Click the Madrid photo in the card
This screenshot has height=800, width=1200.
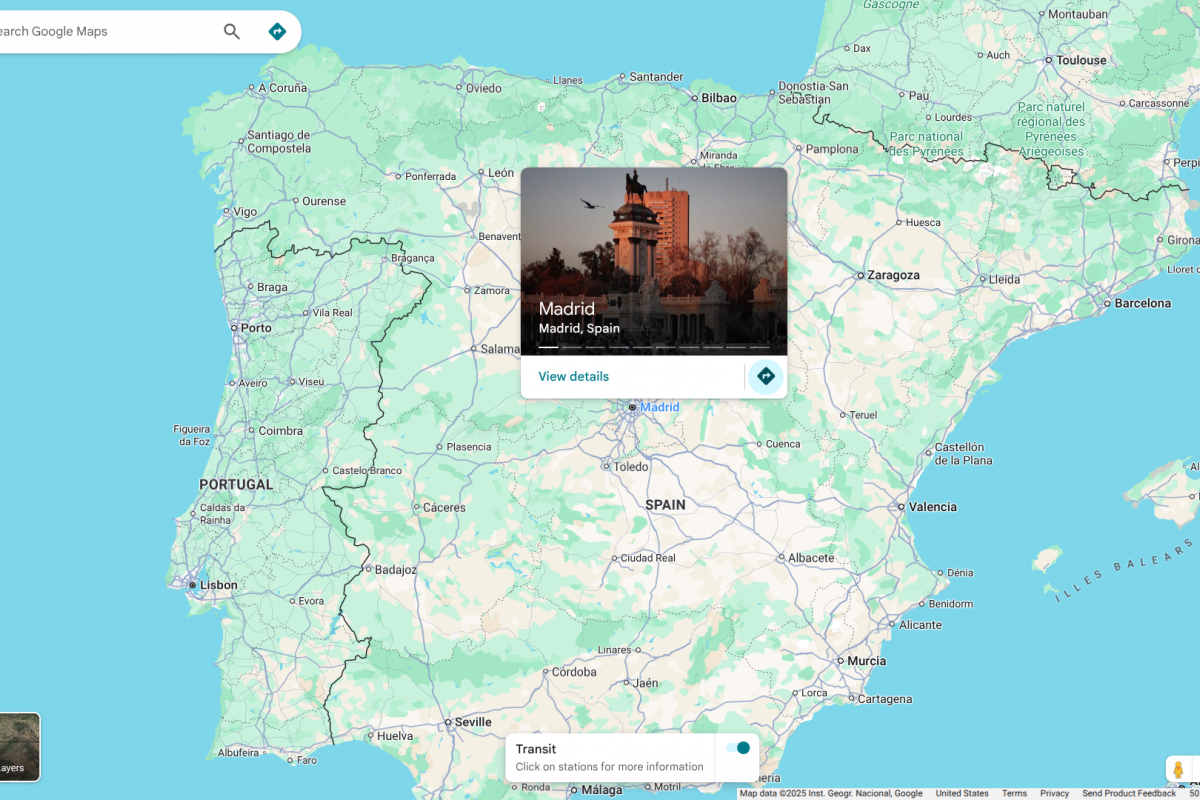coord(653,250)
